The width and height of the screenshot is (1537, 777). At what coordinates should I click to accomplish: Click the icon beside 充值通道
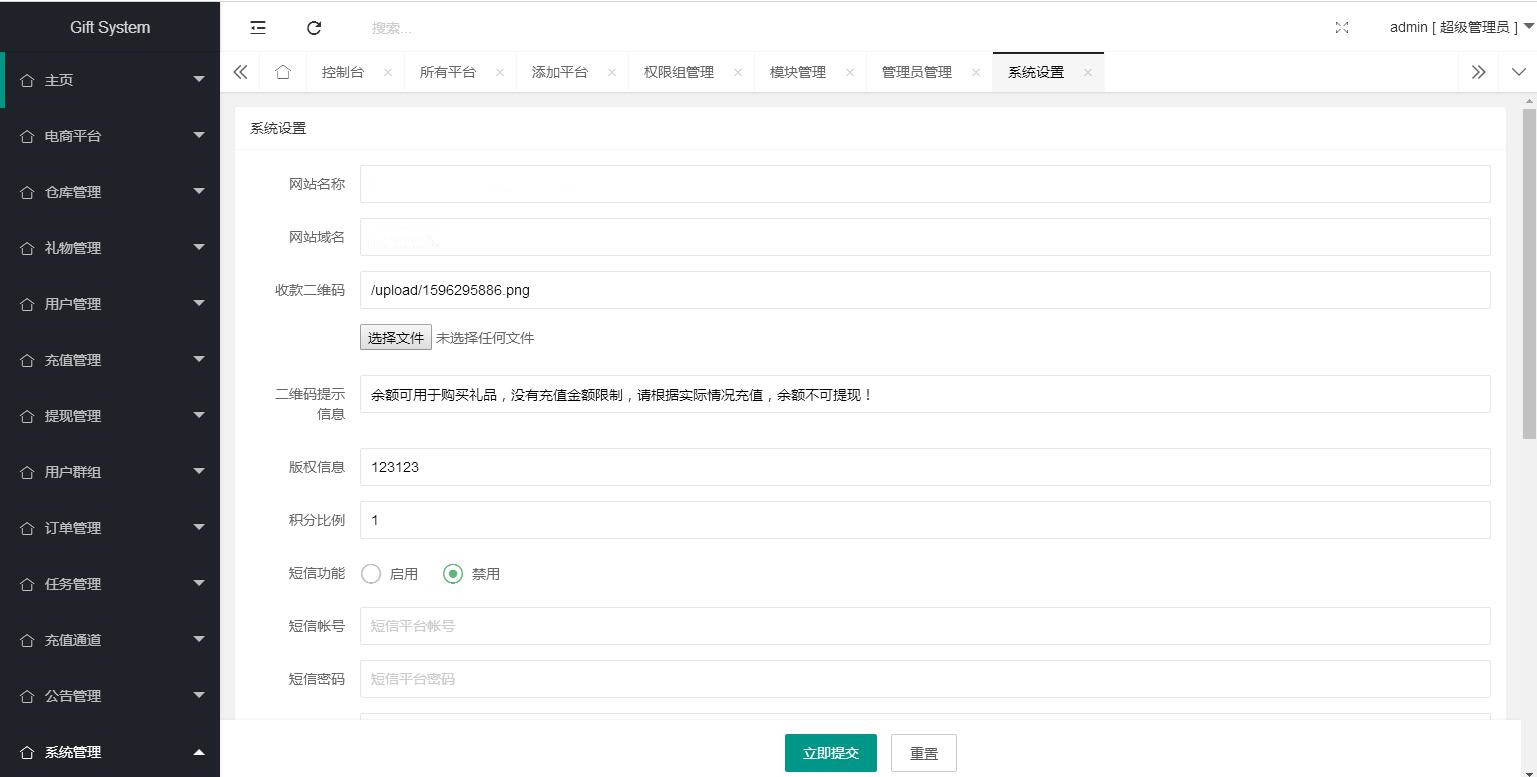[x=27, y=640]
